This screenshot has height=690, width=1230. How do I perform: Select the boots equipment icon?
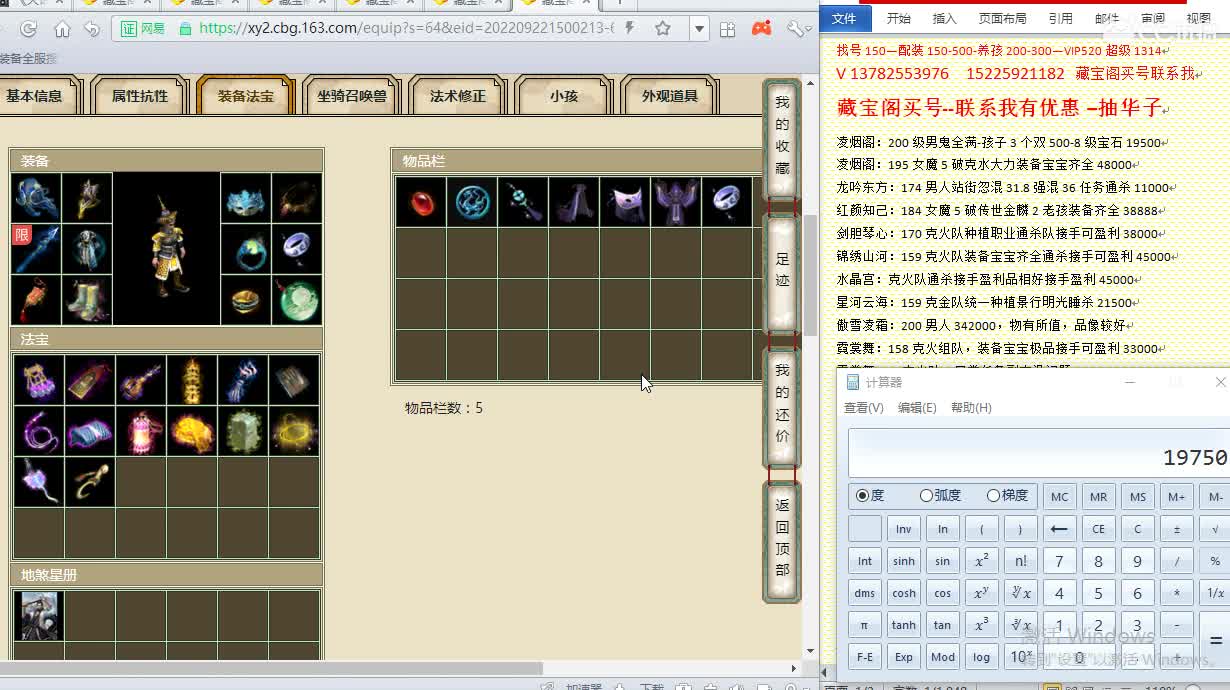(x=87, y=300)
